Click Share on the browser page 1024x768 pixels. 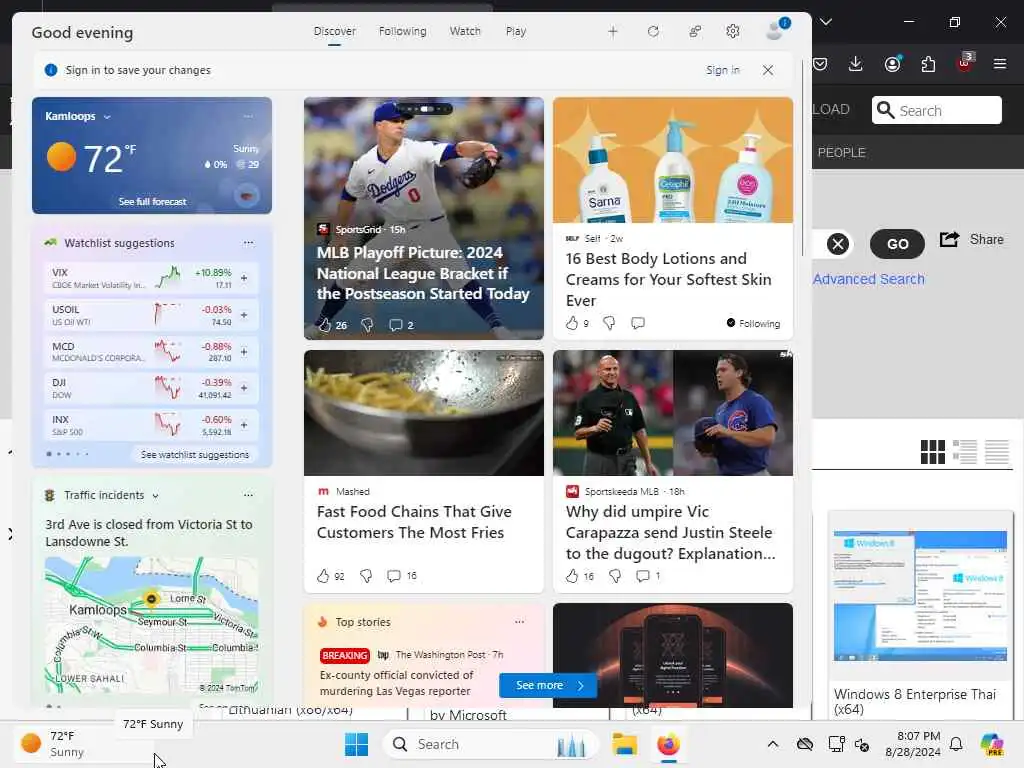pos(972,240)
